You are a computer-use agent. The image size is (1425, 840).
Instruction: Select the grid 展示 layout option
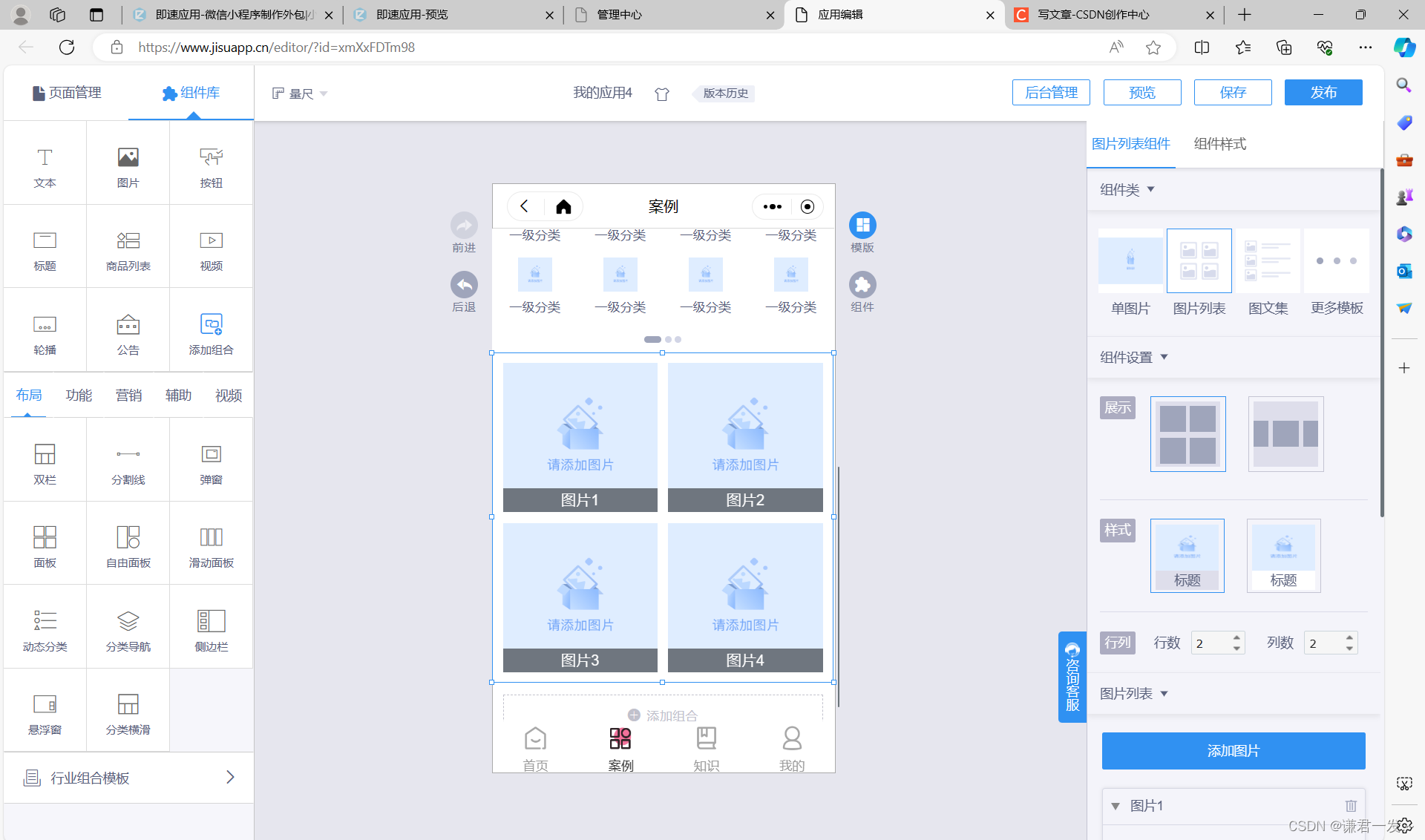[x=1187, y=434]
